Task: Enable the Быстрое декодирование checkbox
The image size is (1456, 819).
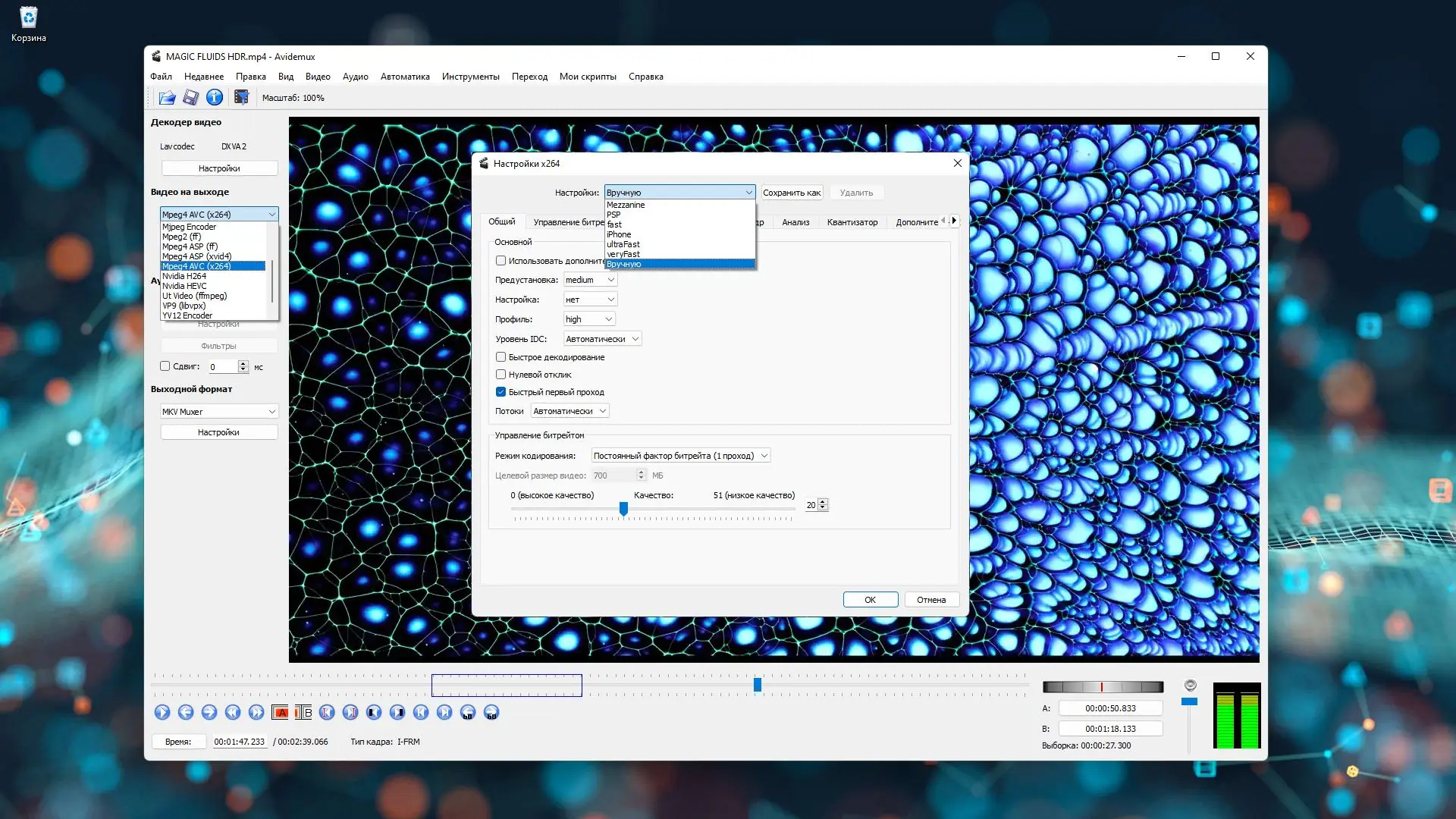Action: [500, 357]
